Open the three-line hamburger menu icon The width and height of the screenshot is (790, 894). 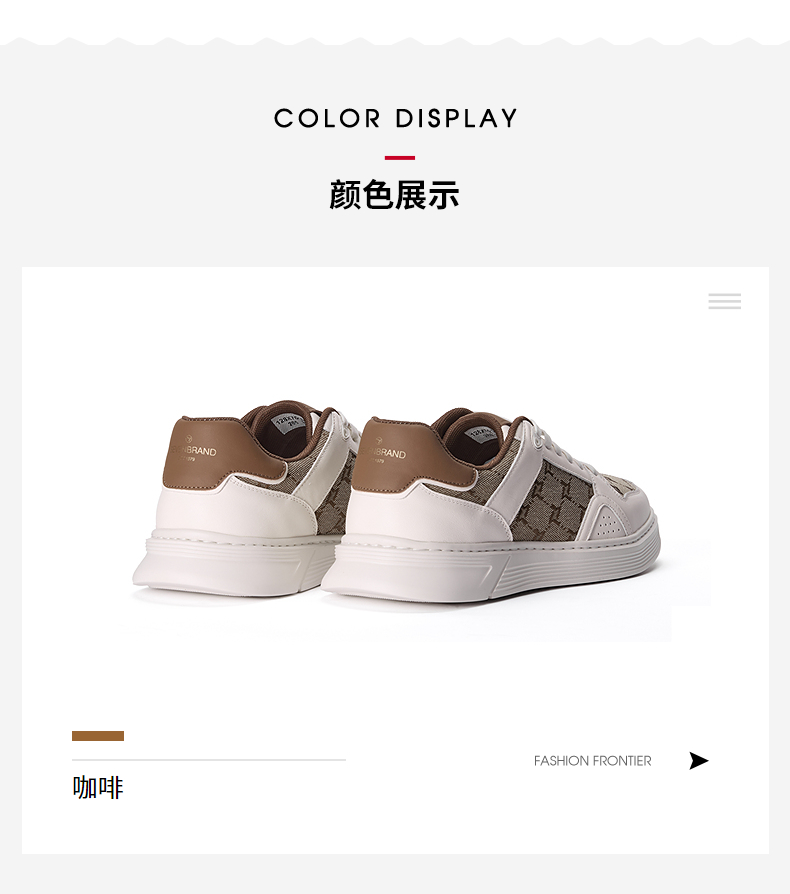tap(724, 301)
